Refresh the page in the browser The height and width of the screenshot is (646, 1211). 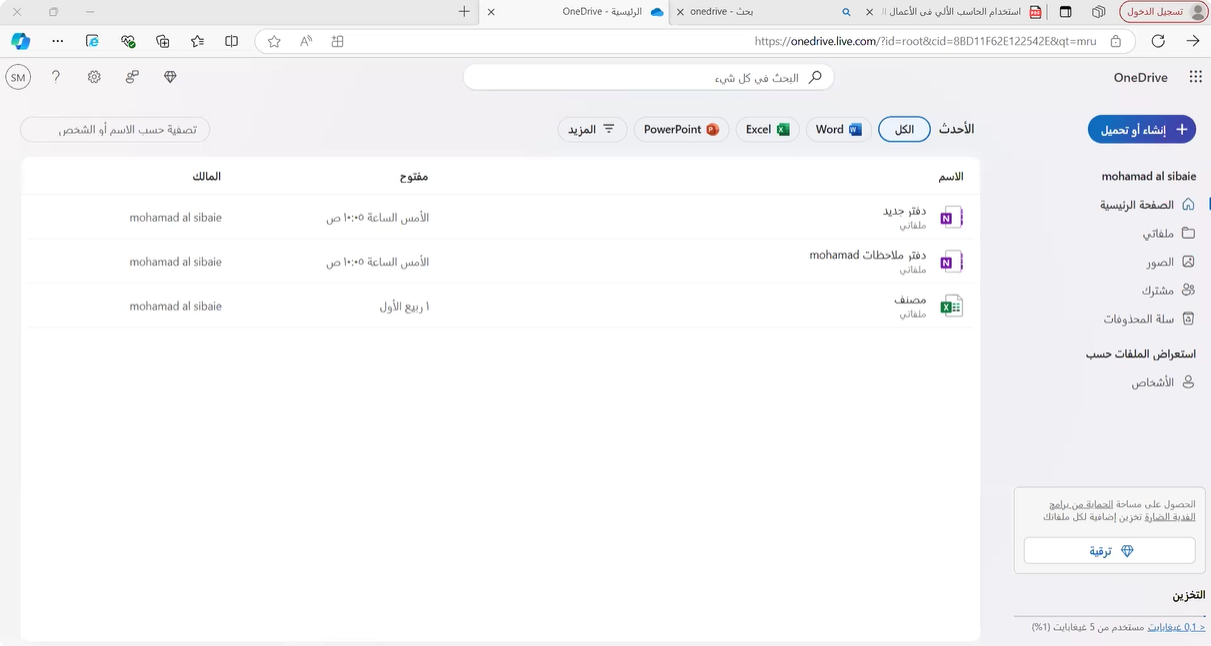(1158, 41)
